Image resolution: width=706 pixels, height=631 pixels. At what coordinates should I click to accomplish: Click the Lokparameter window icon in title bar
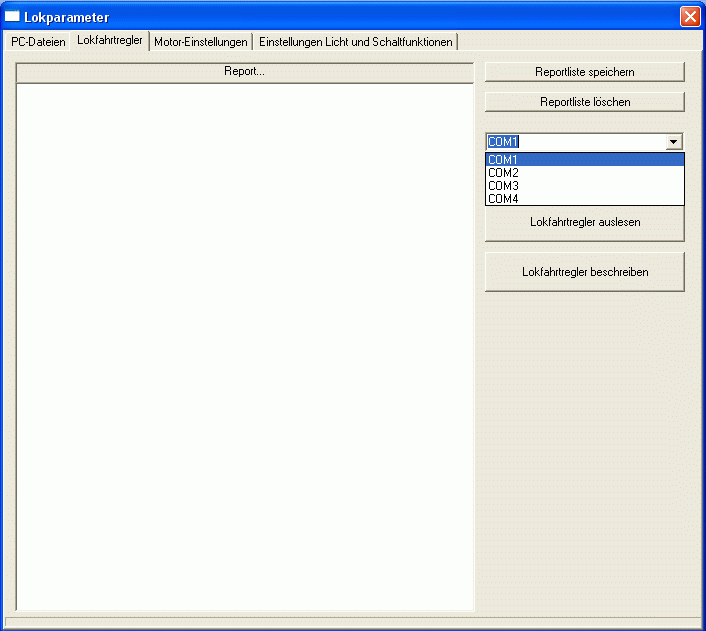tap(13, 17)
